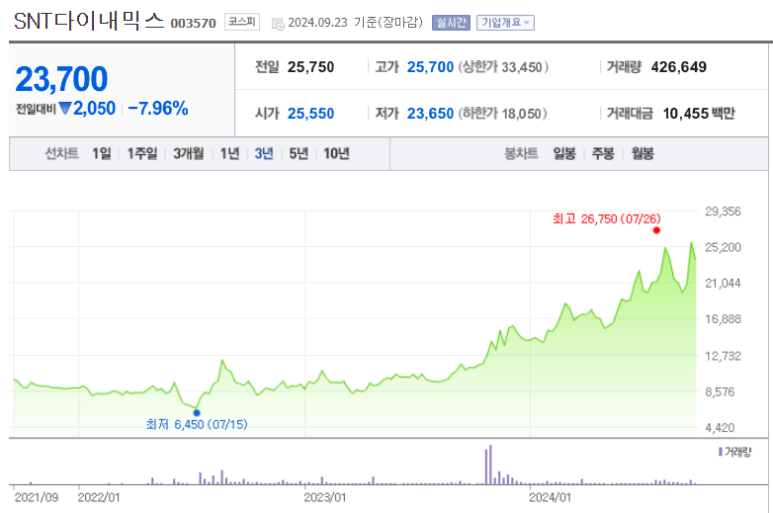Viewport: 773px width, 513px height.
Task: Click the 실시간 button
Action: (x=451, y=23)
